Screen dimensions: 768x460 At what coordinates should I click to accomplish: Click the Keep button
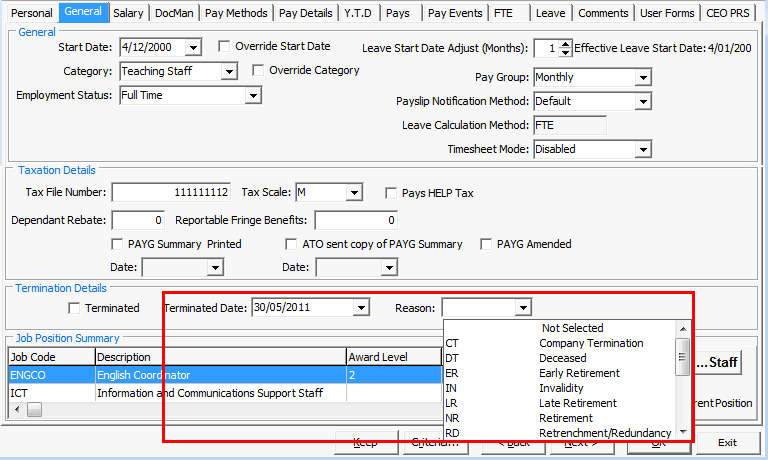(366, 443)
